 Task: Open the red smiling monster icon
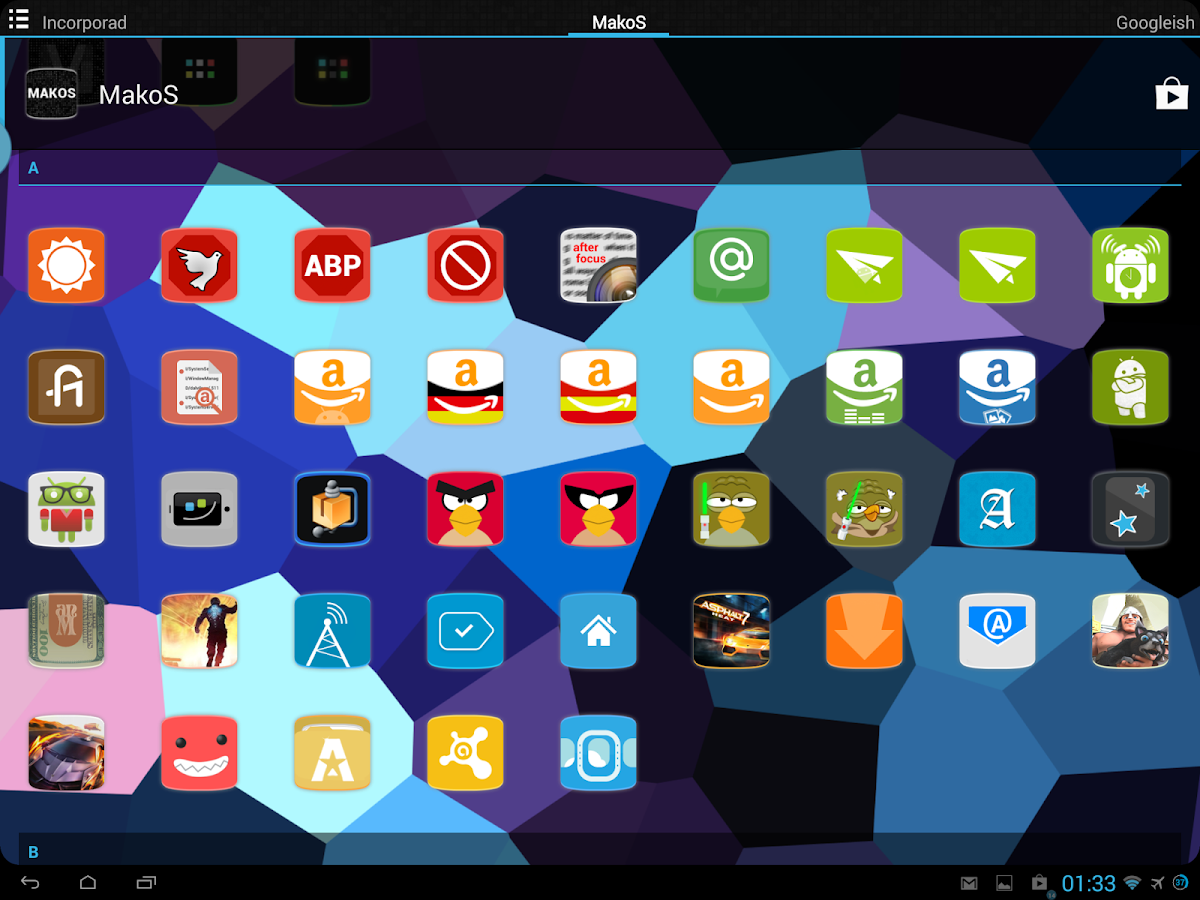coord(199,753)
